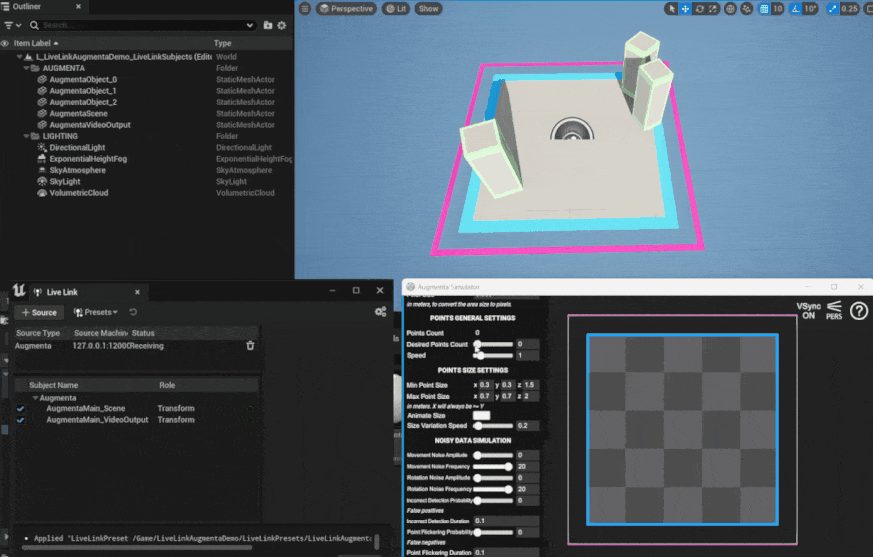This screenshot has height=557, width=873.
Task: Collapse the LIGHTING folder in Outliner
Action: click(x=26, y=136)
